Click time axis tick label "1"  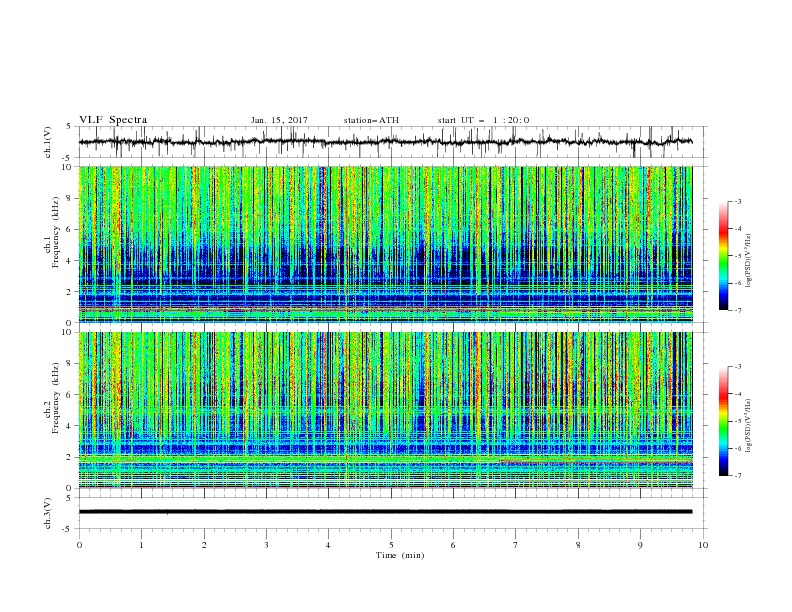(x=141, y=545)
